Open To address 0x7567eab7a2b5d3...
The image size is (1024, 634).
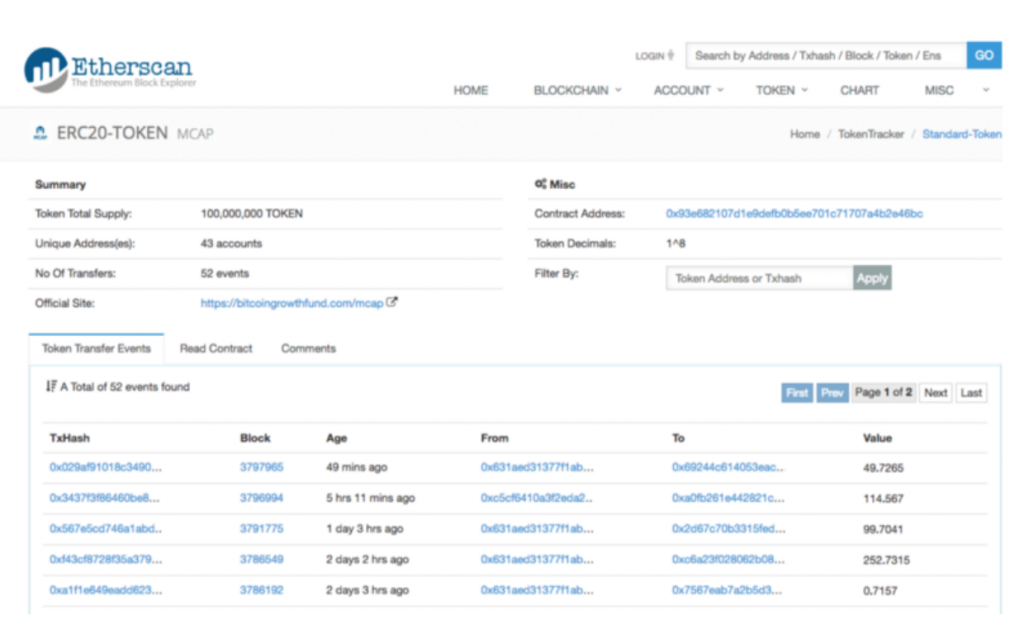[727, 590]
